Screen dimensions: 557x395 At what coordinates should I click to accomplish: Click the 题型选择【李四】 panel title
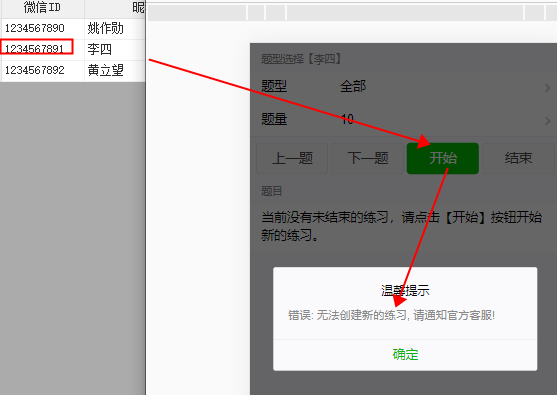pyautogui.click(x=301, y=59)
